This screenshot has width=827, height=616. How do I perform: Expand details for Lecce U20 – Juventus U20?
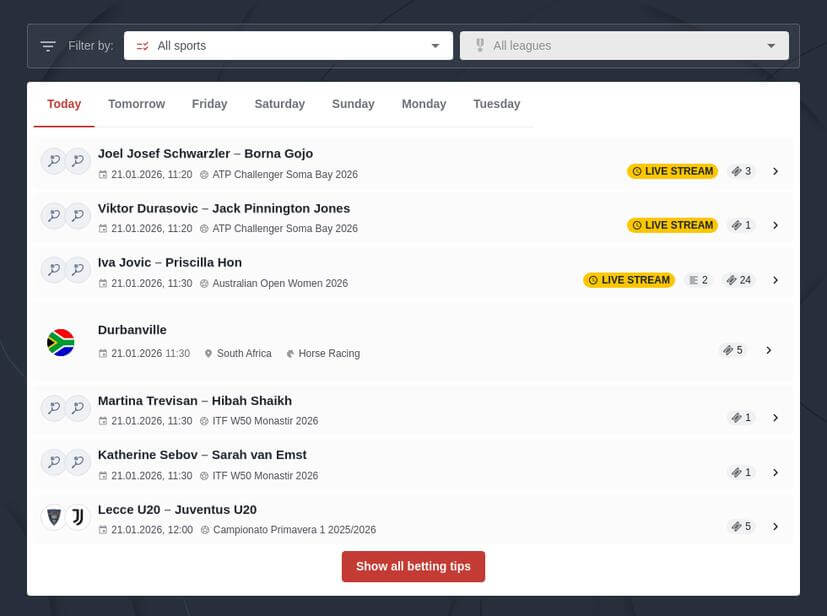776,526
